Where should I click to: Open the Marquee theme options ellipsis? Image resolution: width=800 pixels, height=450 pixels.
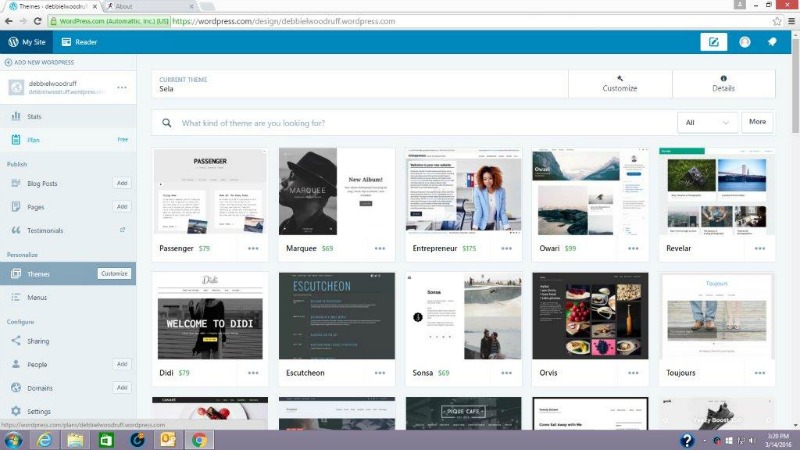coord(380,248)
